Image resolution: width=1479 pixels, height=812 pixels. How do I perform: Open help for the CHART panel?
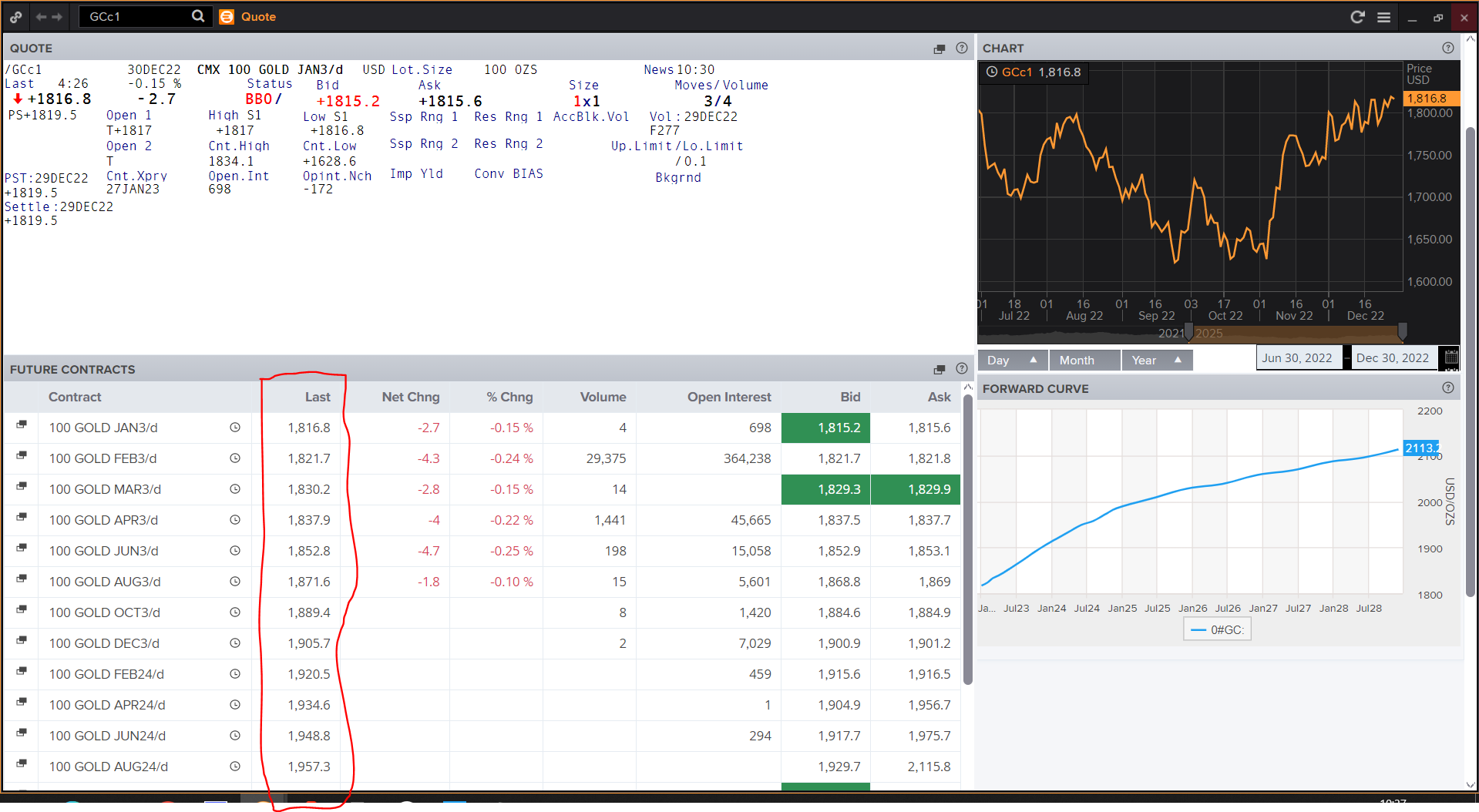tap(1448, 48)
